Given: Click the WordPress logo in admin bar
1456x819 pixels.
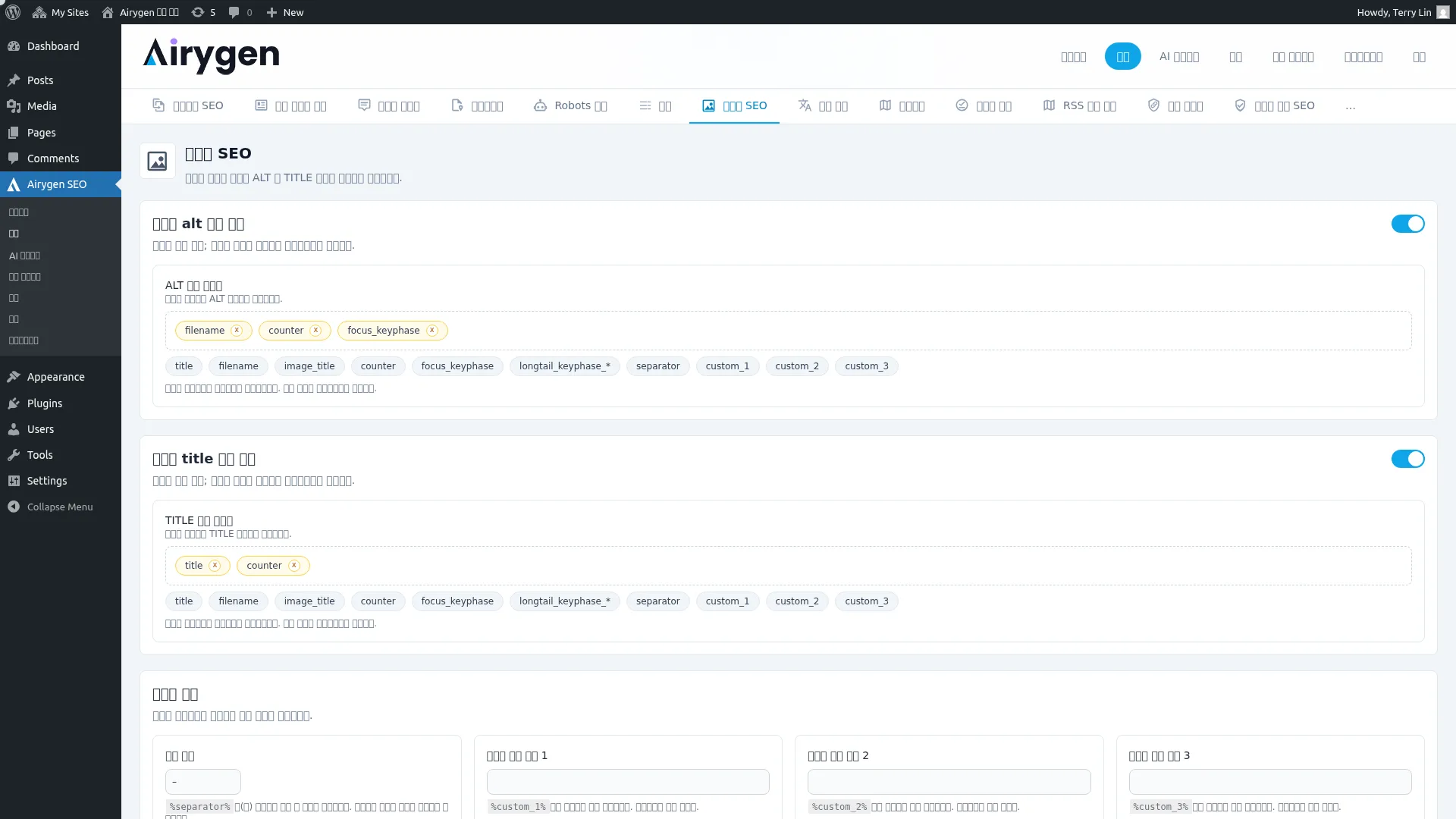Looking at the screenshot, I should pyautogui.click(x=13, y=12).
